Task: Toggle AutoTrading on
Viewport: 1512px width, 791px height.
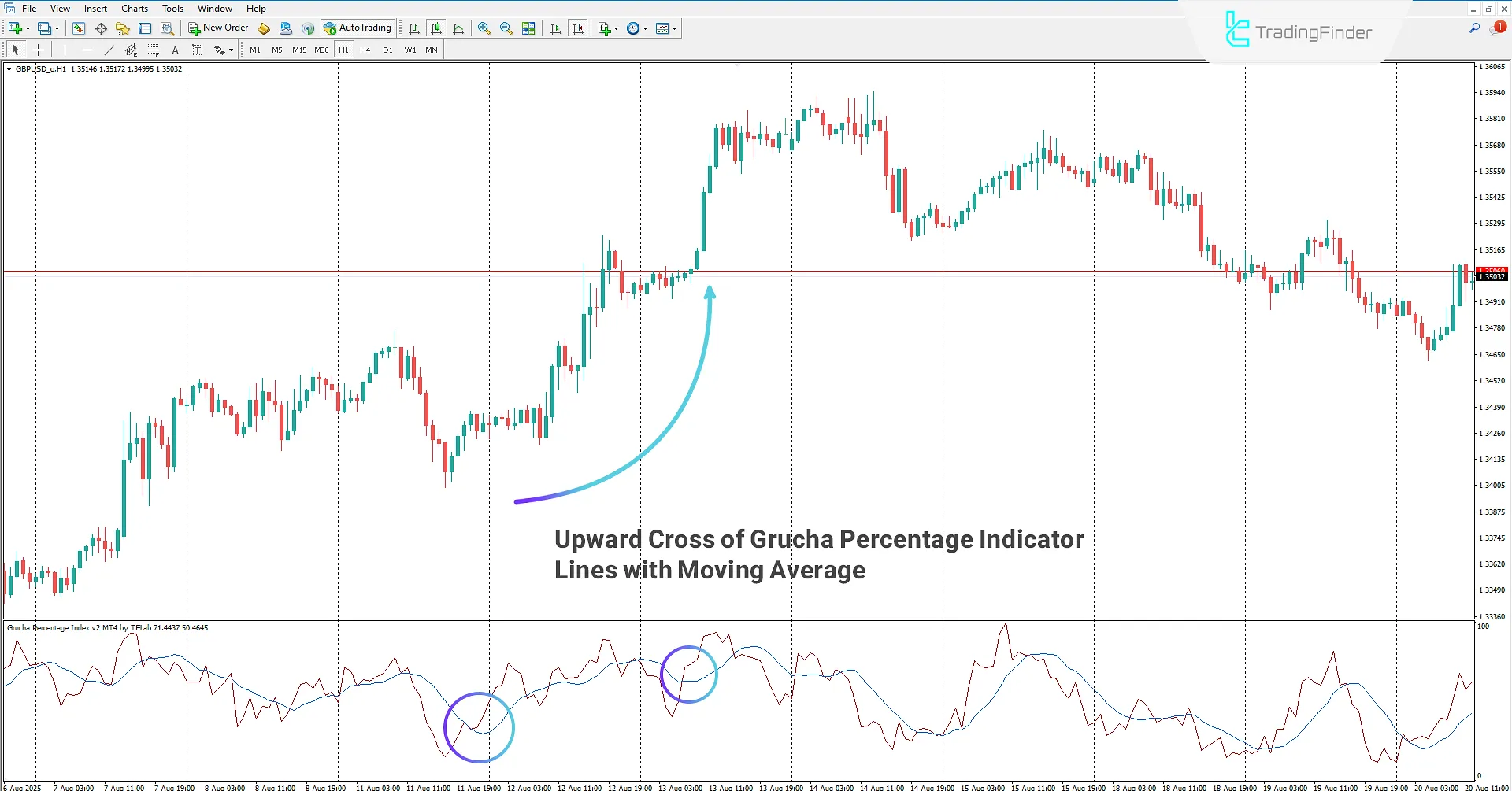Action: pos(358,28)
